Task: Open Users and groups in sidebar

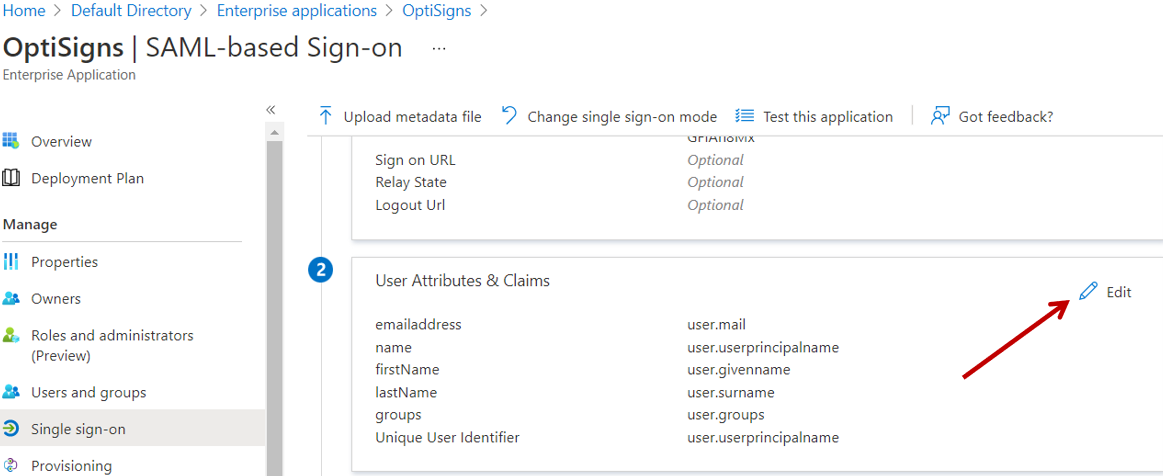Action: point(89,392)
